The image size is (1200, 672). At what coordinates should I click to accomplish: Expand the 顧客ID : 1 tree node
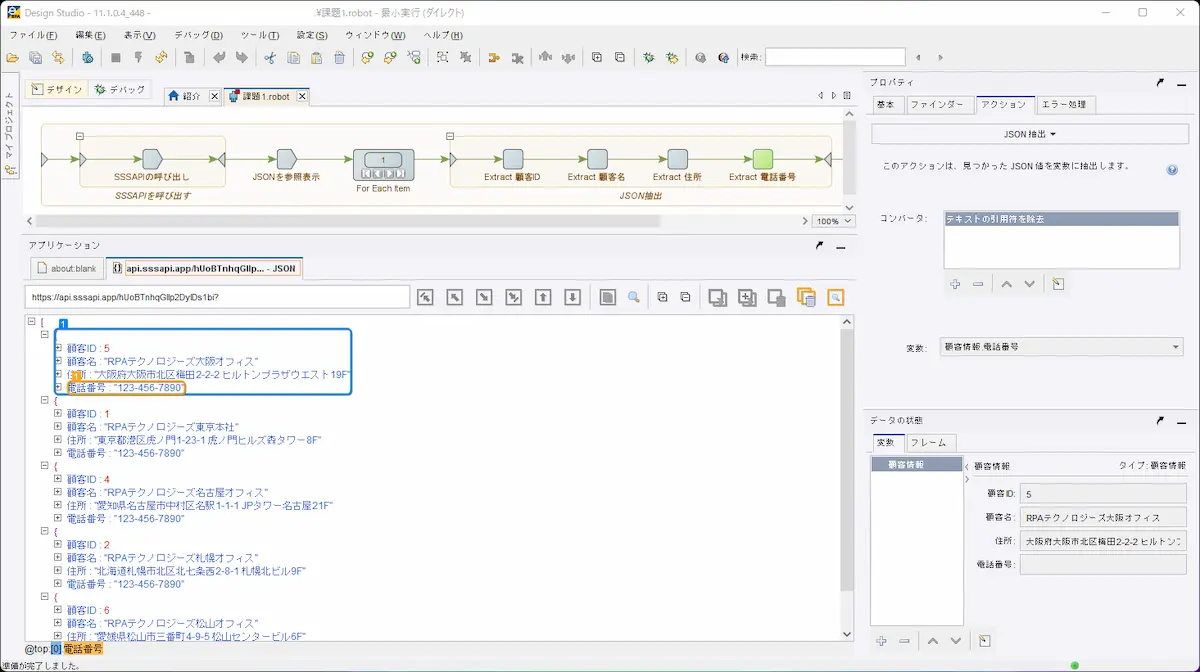point(58,413)
